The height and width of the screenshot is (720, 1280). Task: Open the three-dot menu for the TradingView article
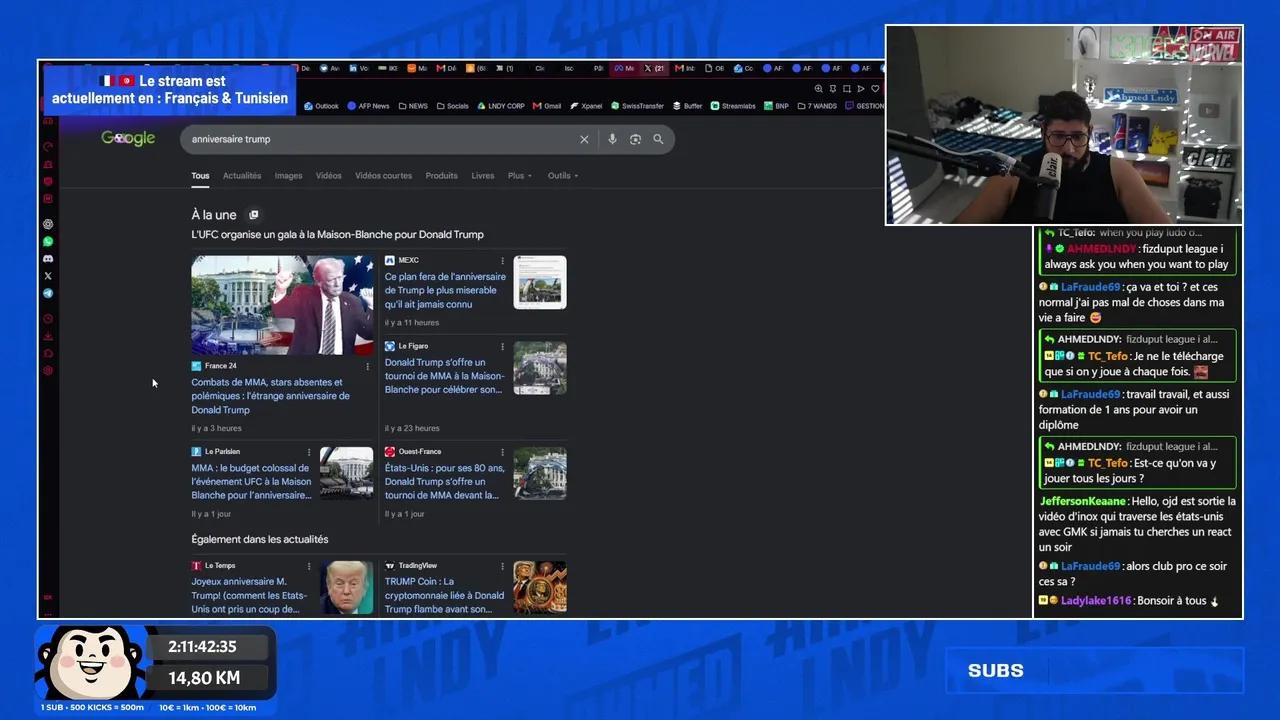coord(502,566)
